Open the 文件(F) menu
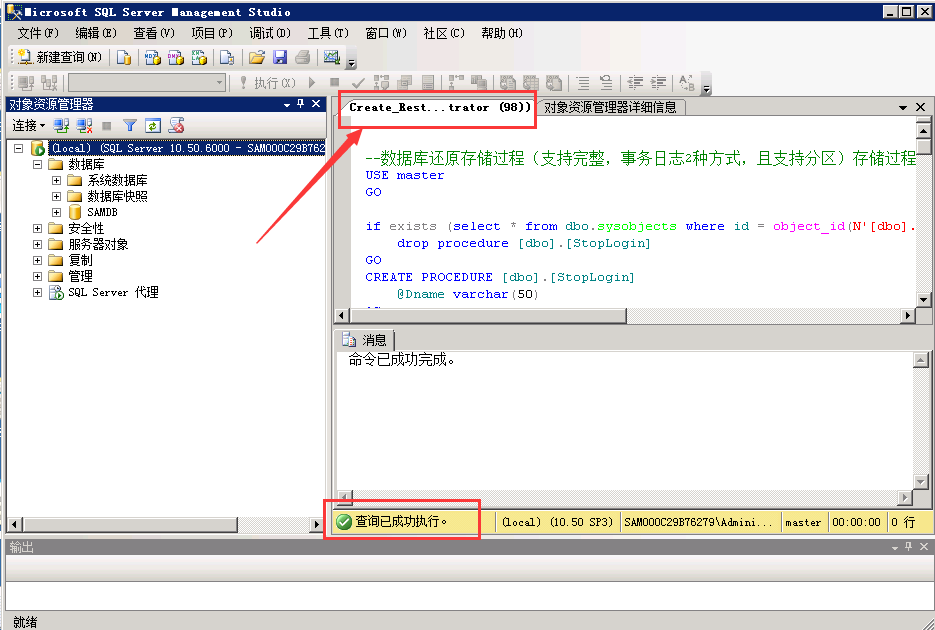 38,33
